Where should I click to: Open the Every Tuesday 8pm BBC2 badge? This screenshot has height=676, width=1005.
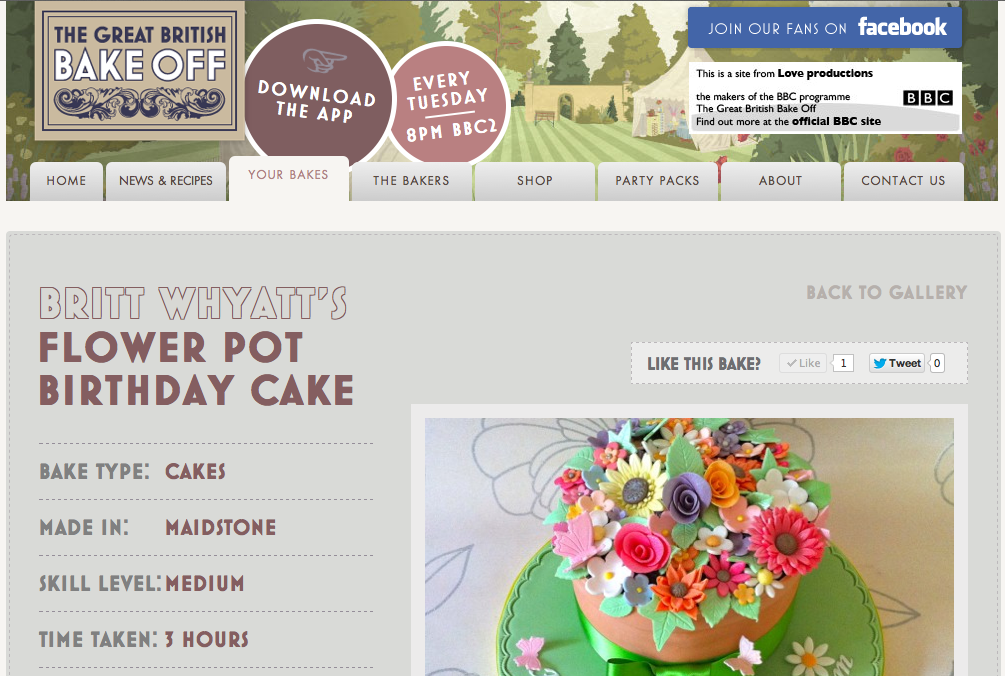[x=448, y=104]
